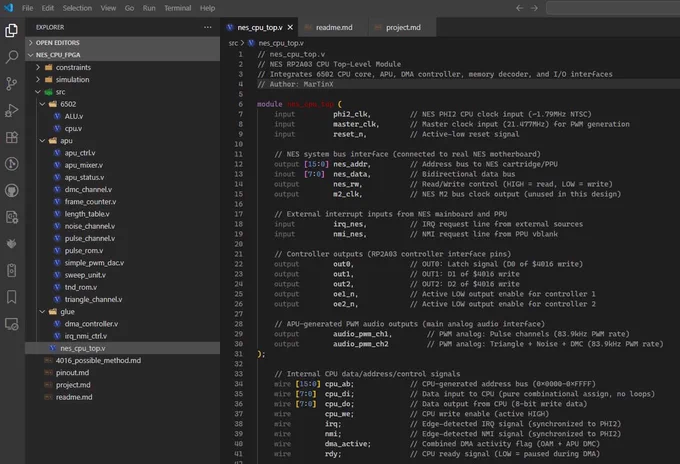
Task: Go forward with the right arrow
Action: (534, 8)
